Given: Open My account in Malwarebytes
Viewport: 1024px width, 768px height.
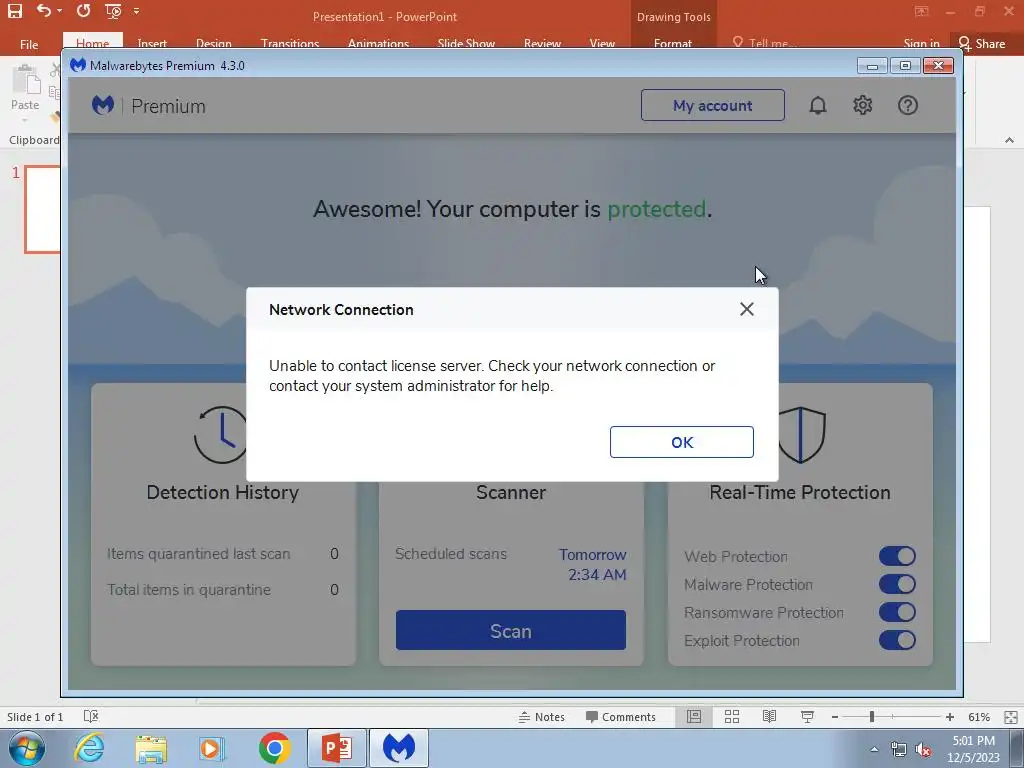Looking at the screenshot, I should point(712,105).
